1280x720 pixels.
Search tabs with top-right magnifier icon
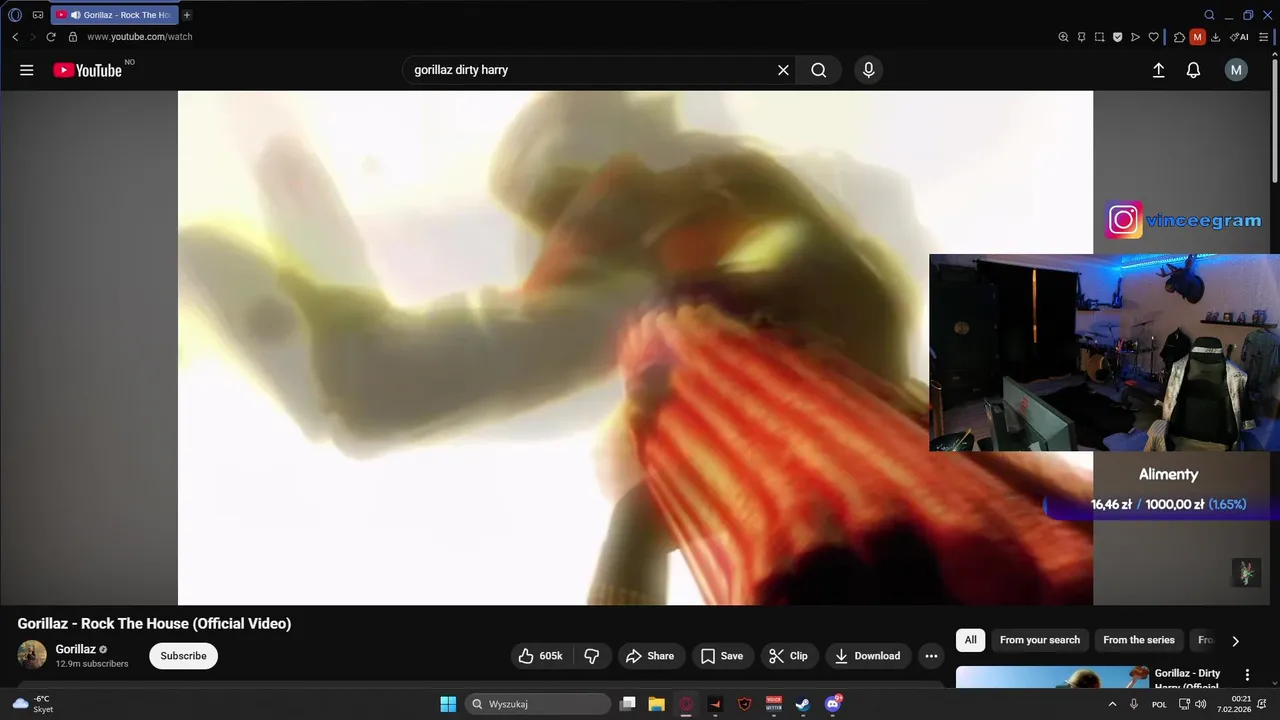coord(1209,15)
